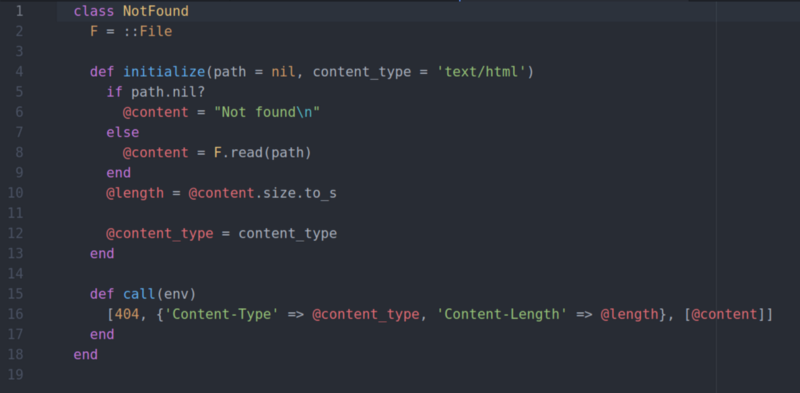The image size is (800, 393).
Task: Click line number 10 in the gutter
Action: [15, 193]
